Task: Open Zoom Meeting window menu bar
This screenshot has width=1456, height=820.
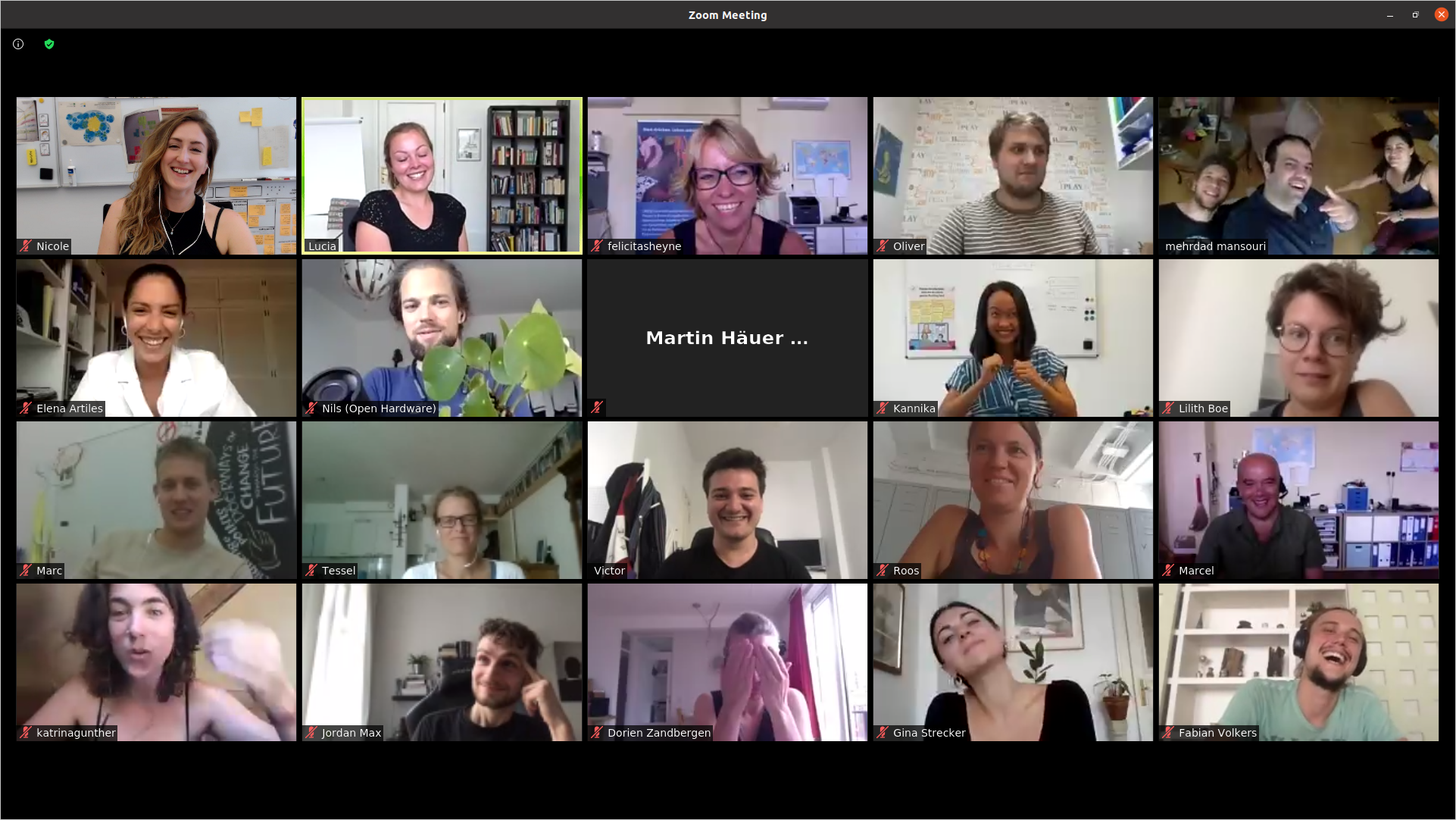Action: click(x=727, y=14)
